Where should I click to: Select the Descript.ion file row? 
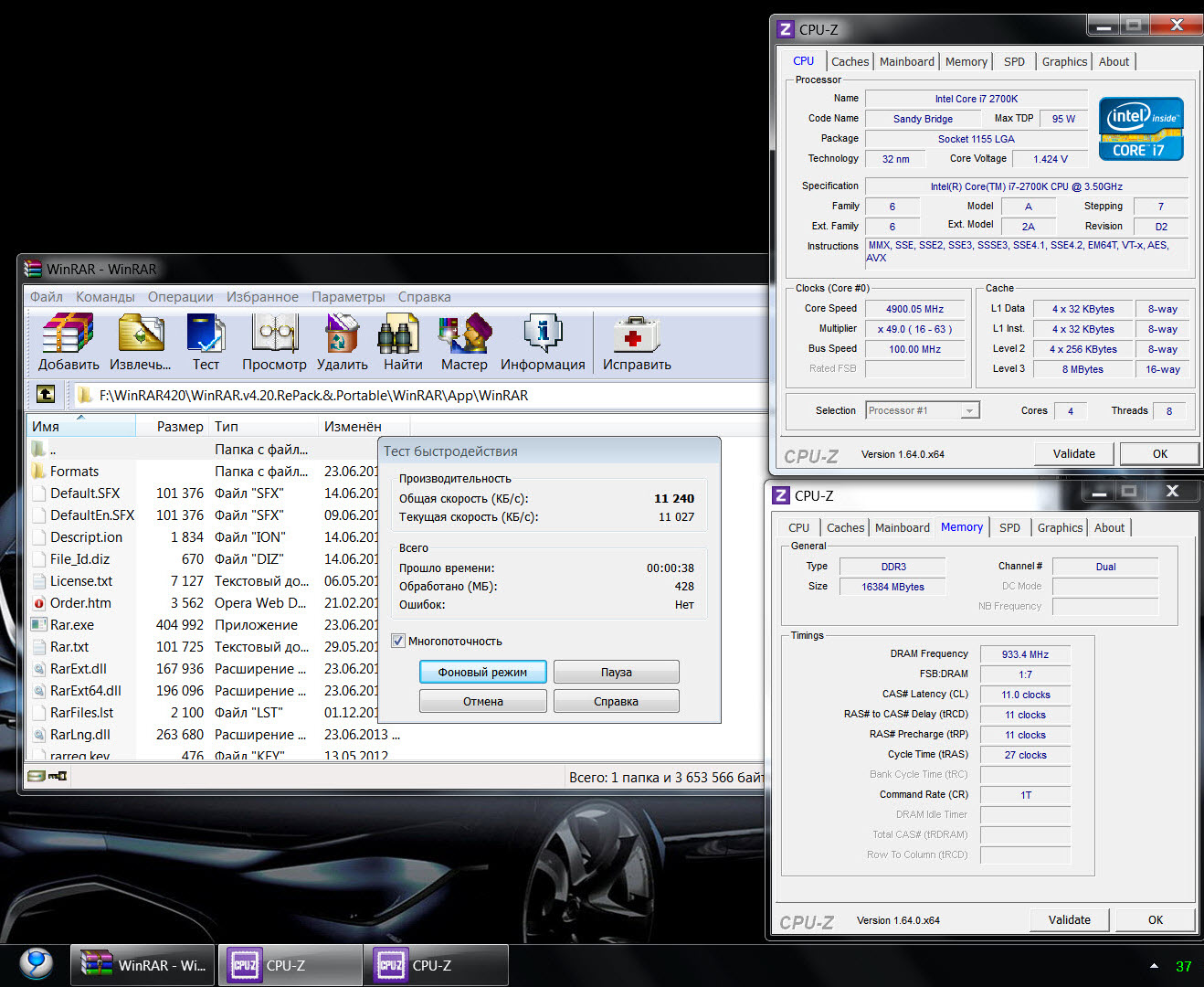[x=214, y=537]
